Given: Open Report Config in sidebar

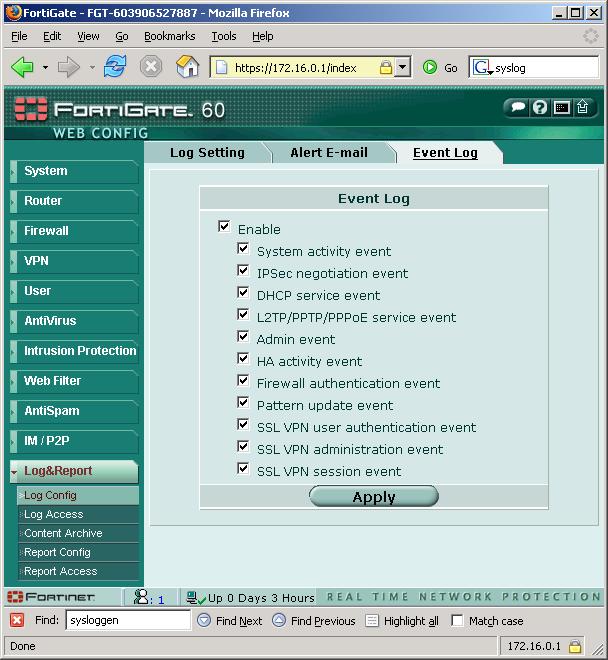Looking at the screenshot, I should tap(78, 552).
